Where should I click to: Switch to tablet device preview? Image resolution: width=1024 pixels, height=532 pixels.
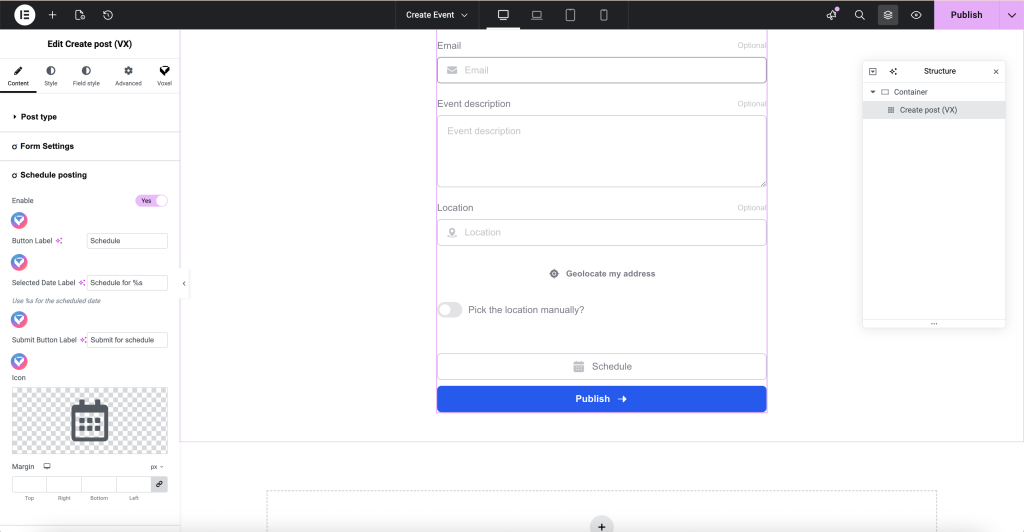pos(570,15)
